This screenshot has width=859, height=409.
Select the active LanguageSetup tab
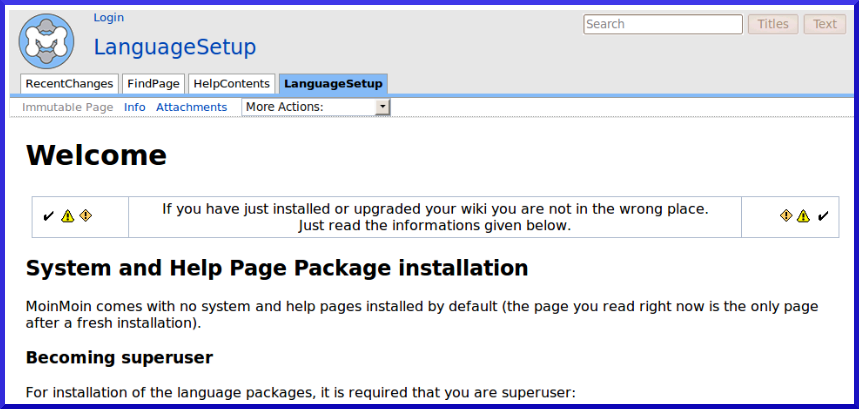pos(332,84)
